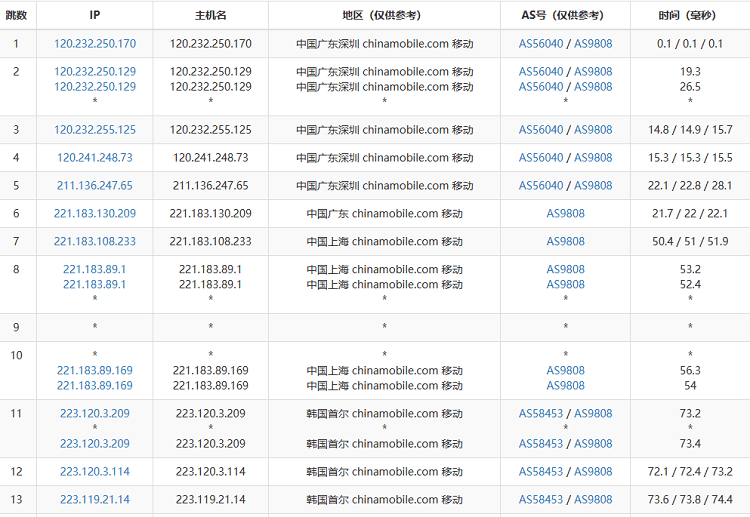The height and width of the screenshot is (517, 750).
Task: Open AS9808 link in hop 7 row
Action: pos(565,241)
